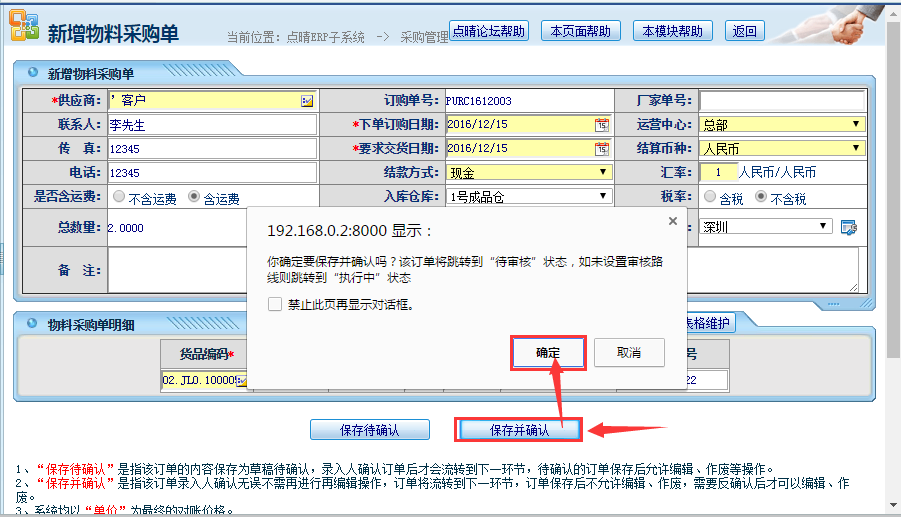Open the supplier lookup icon in 供应商 field

[307, 101]
